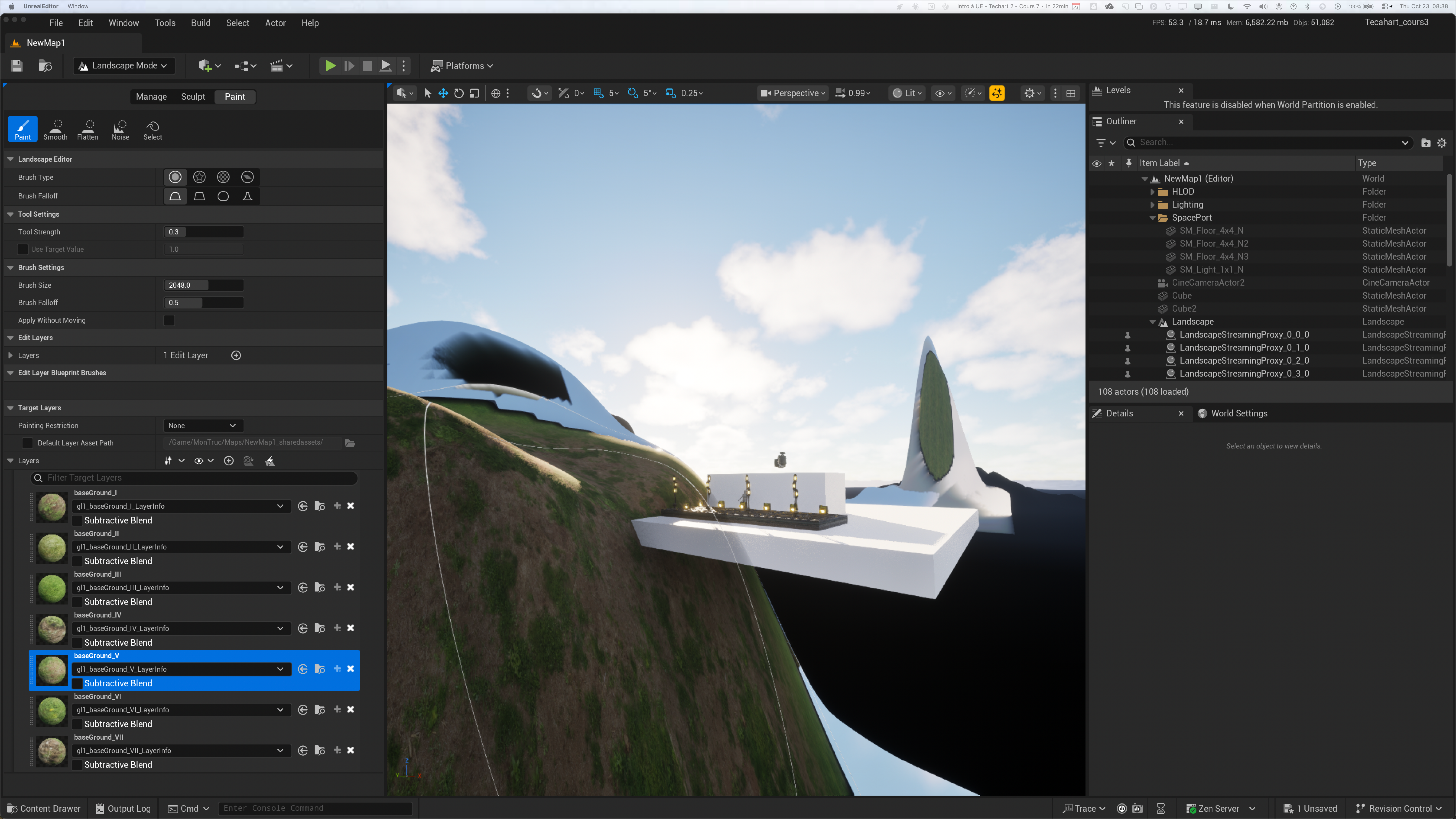
Task: Select the Smooth landscape tool
Action: pos(55,129)
